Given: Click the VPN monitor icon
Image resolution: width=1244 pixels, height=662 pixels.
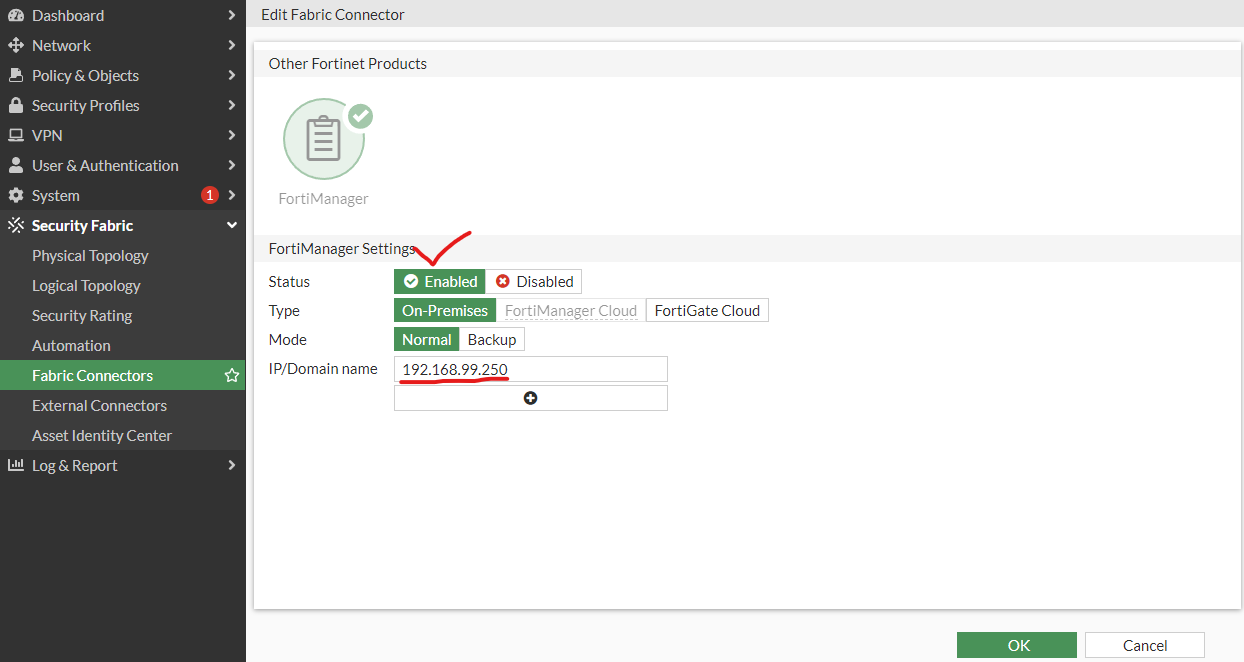Looking at the screenshot, I should point(16,136).
